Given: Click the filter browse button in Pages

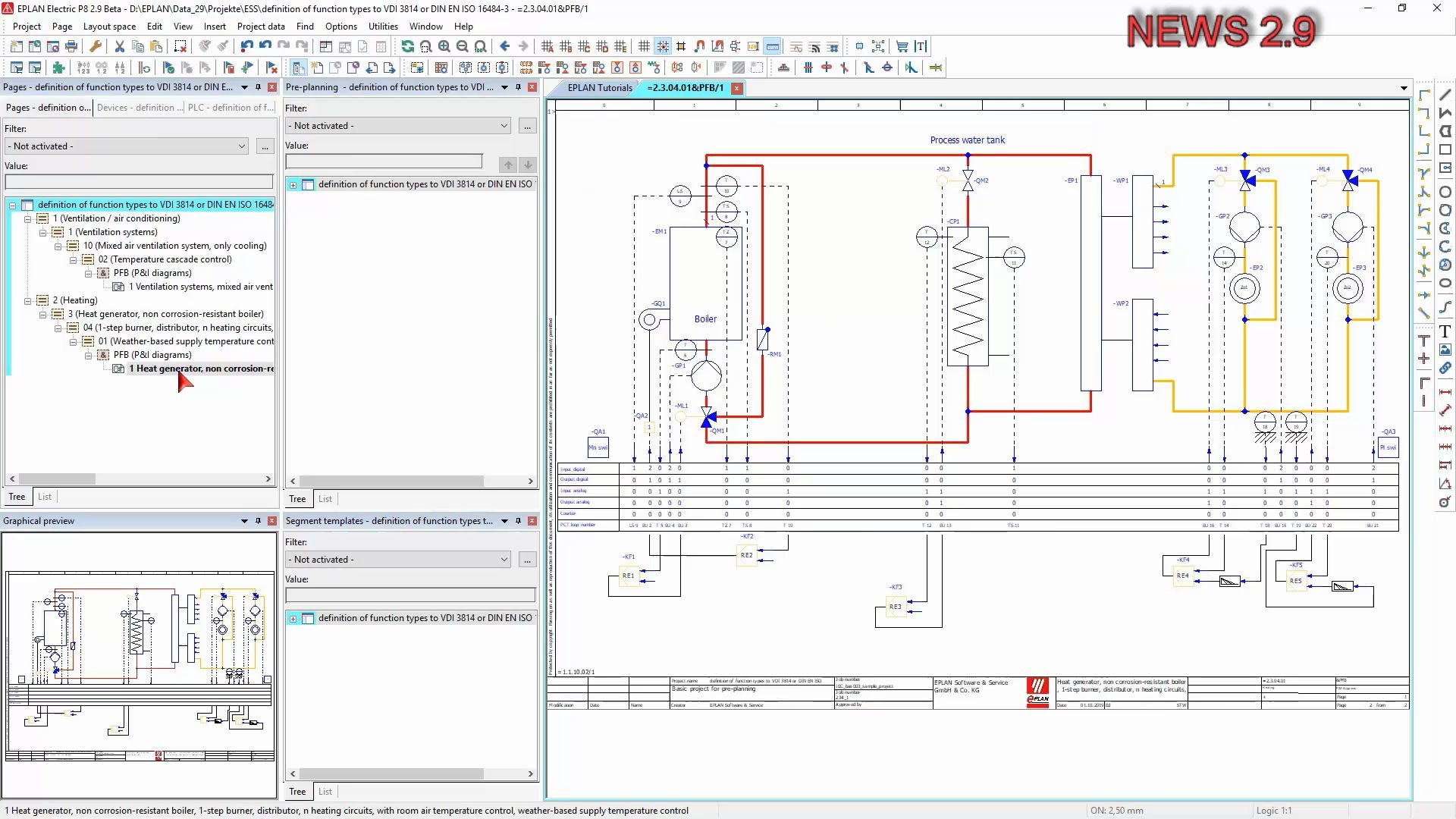Looking at the screenshot, I should (x=265, y=146).
